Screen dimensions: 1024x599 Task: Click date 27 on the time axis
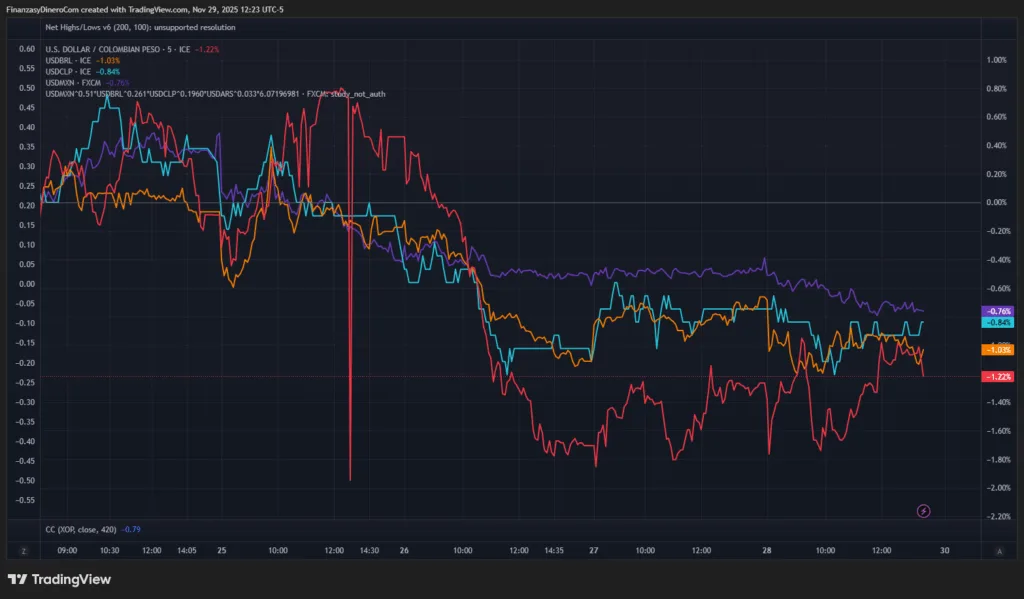(593, 551)
